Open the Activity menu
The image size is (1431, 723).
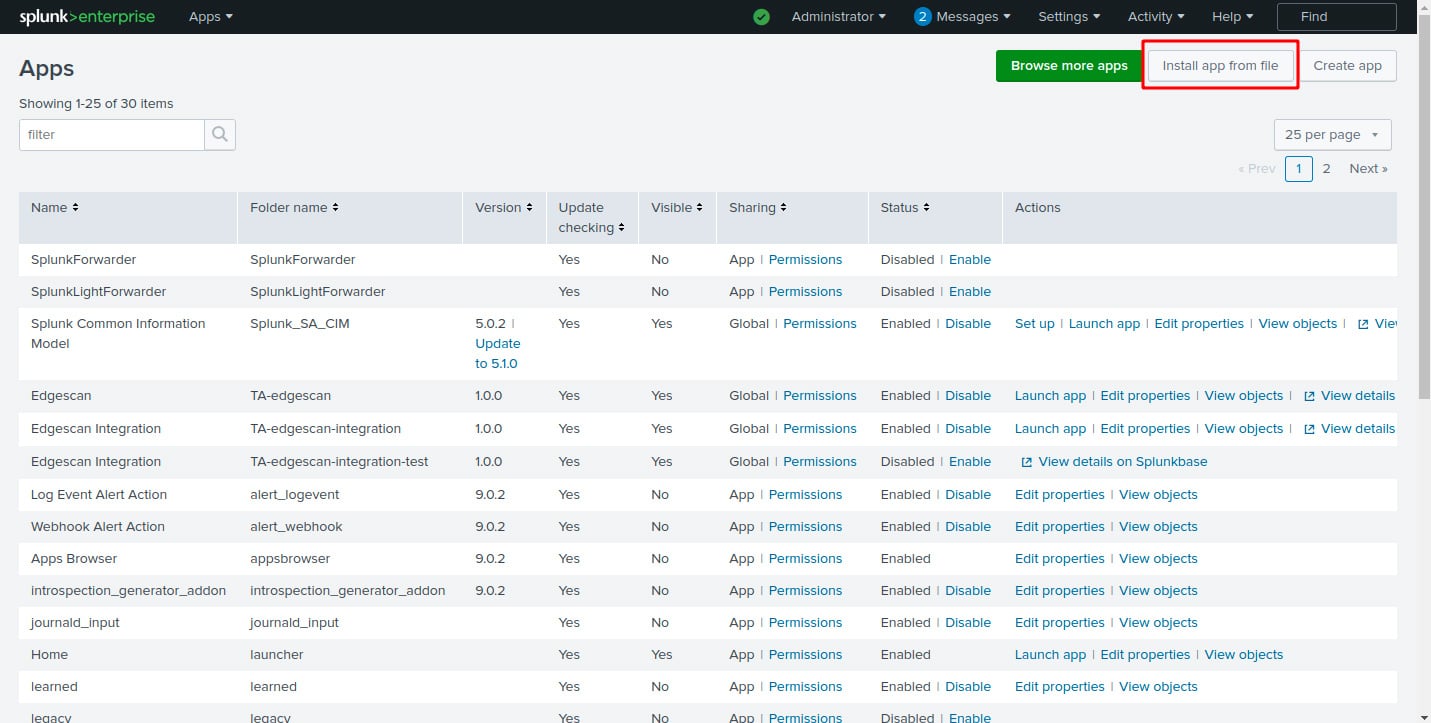click(x=1156, y=17)
